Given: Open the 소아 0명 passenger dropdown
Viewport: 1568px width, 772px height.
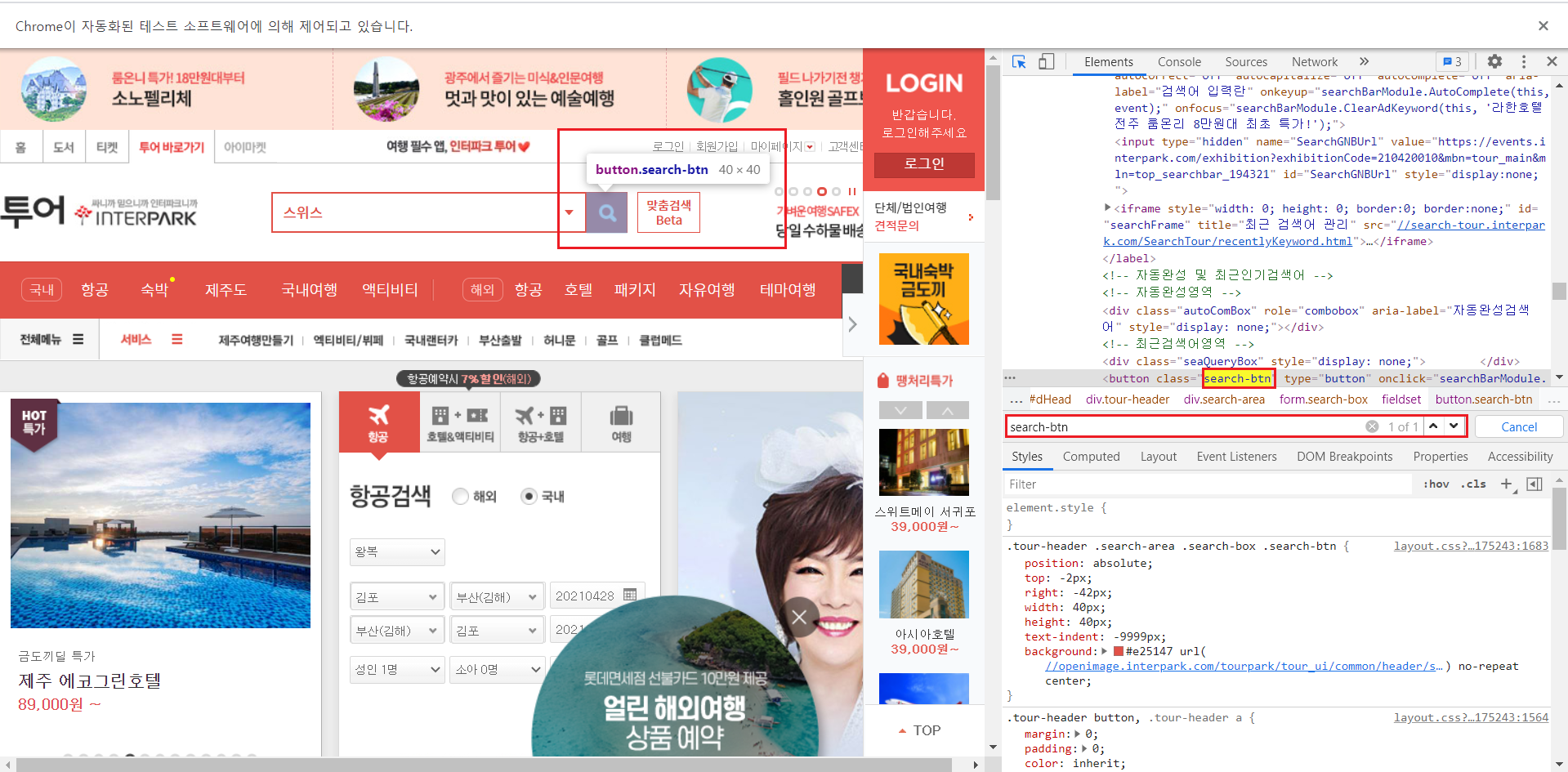Looking at the screenshot, I should [x=497, y=669].
